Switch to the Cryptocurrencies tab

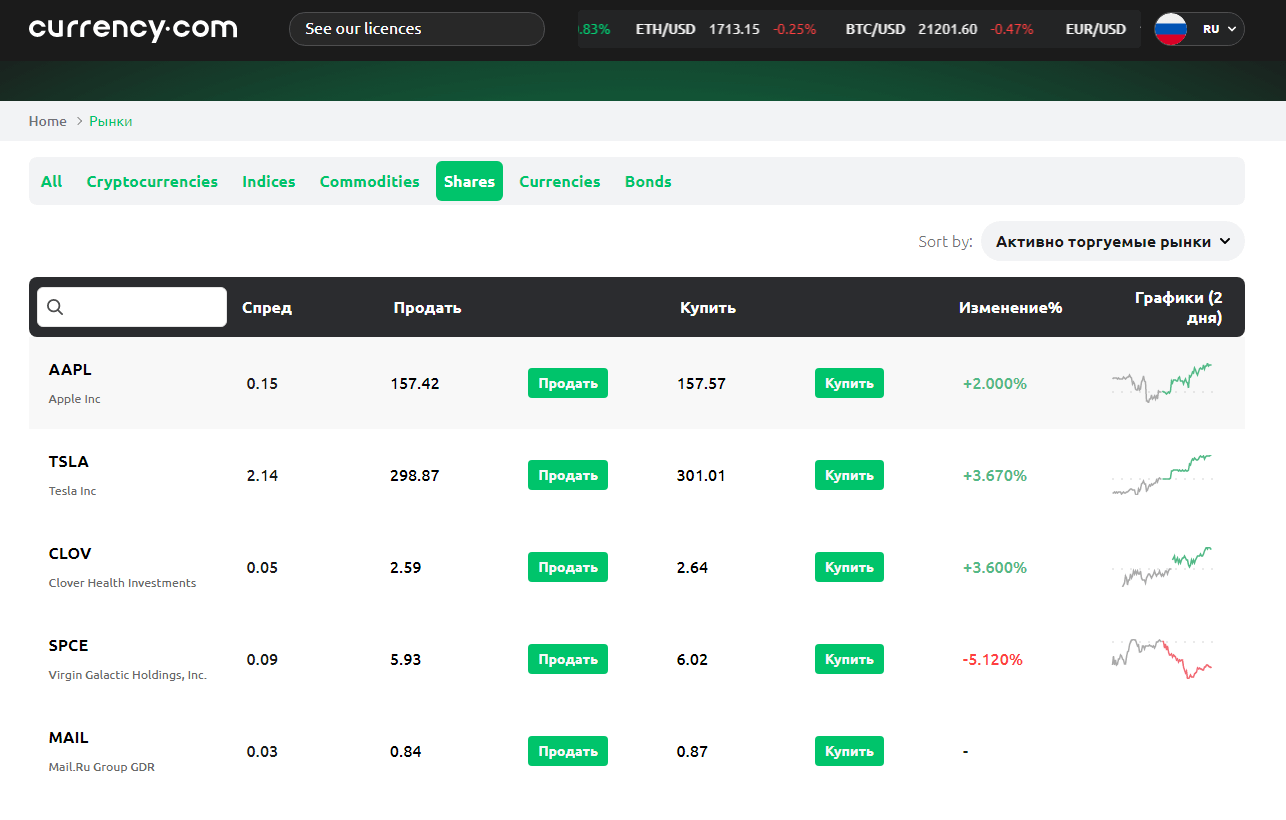point(152,182)
